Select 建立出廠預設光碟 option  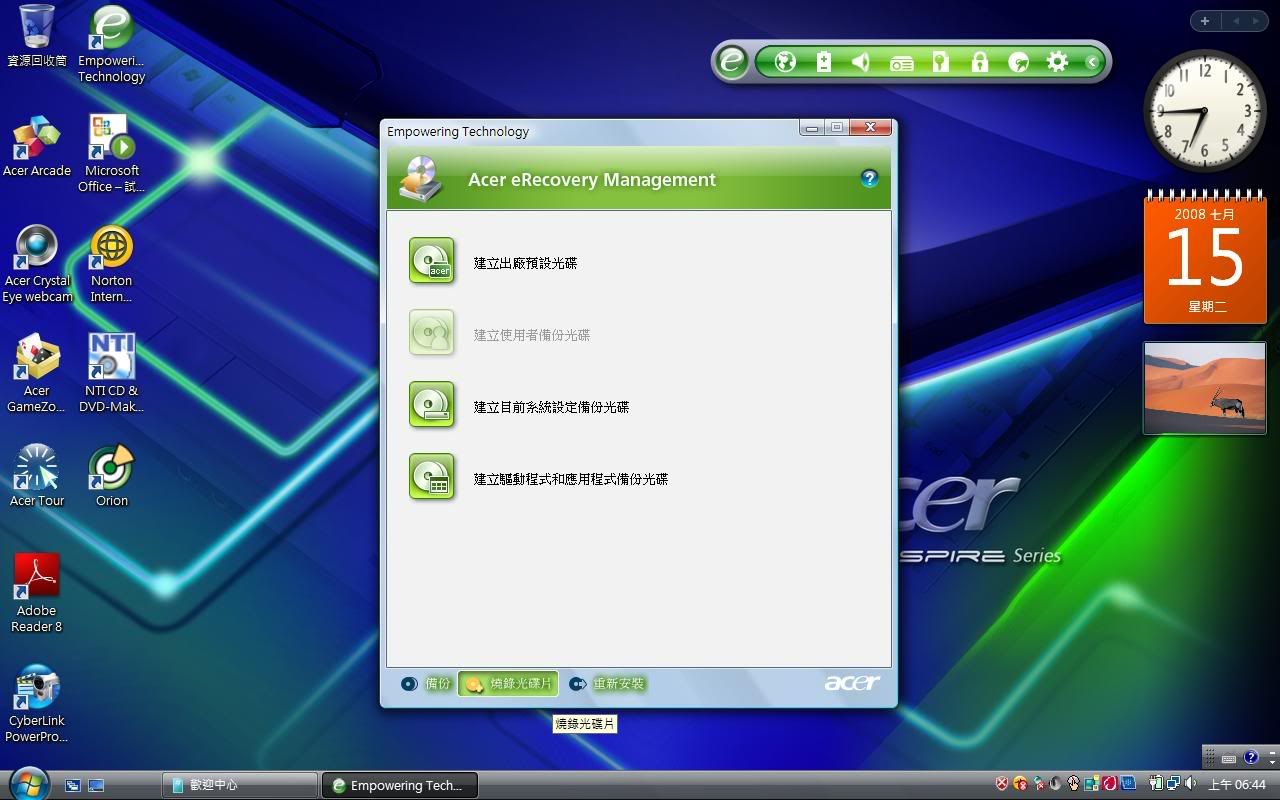tap(525, 263)
